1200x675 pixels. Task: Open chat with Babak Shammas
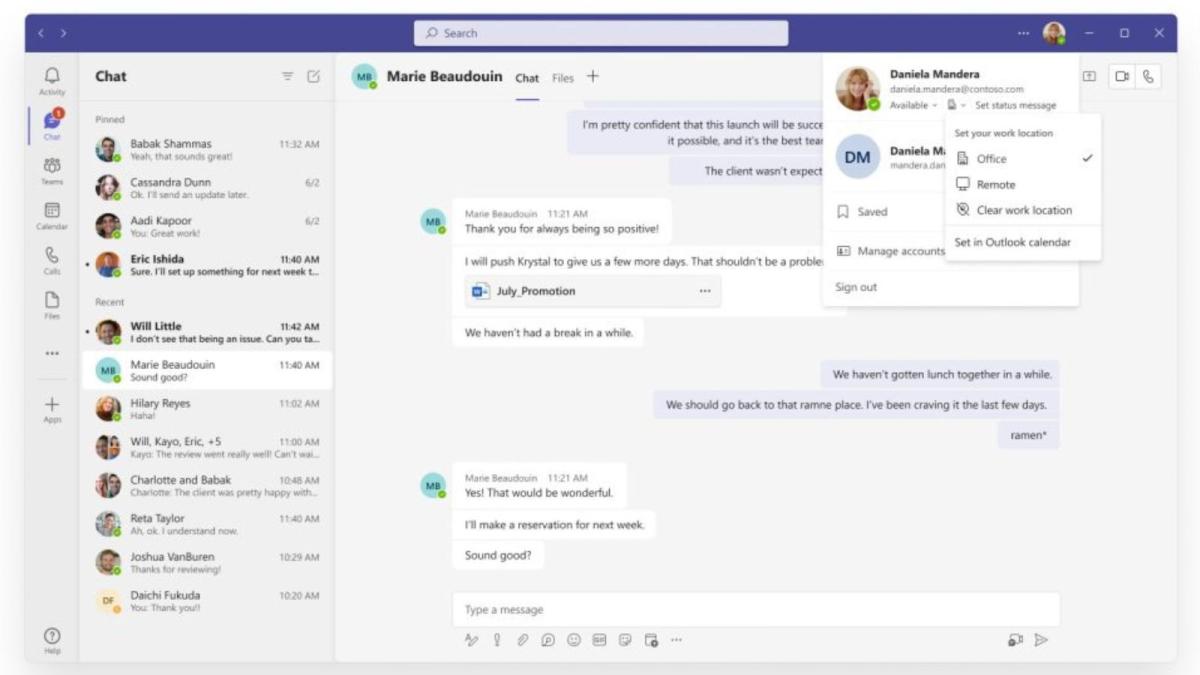207,150
